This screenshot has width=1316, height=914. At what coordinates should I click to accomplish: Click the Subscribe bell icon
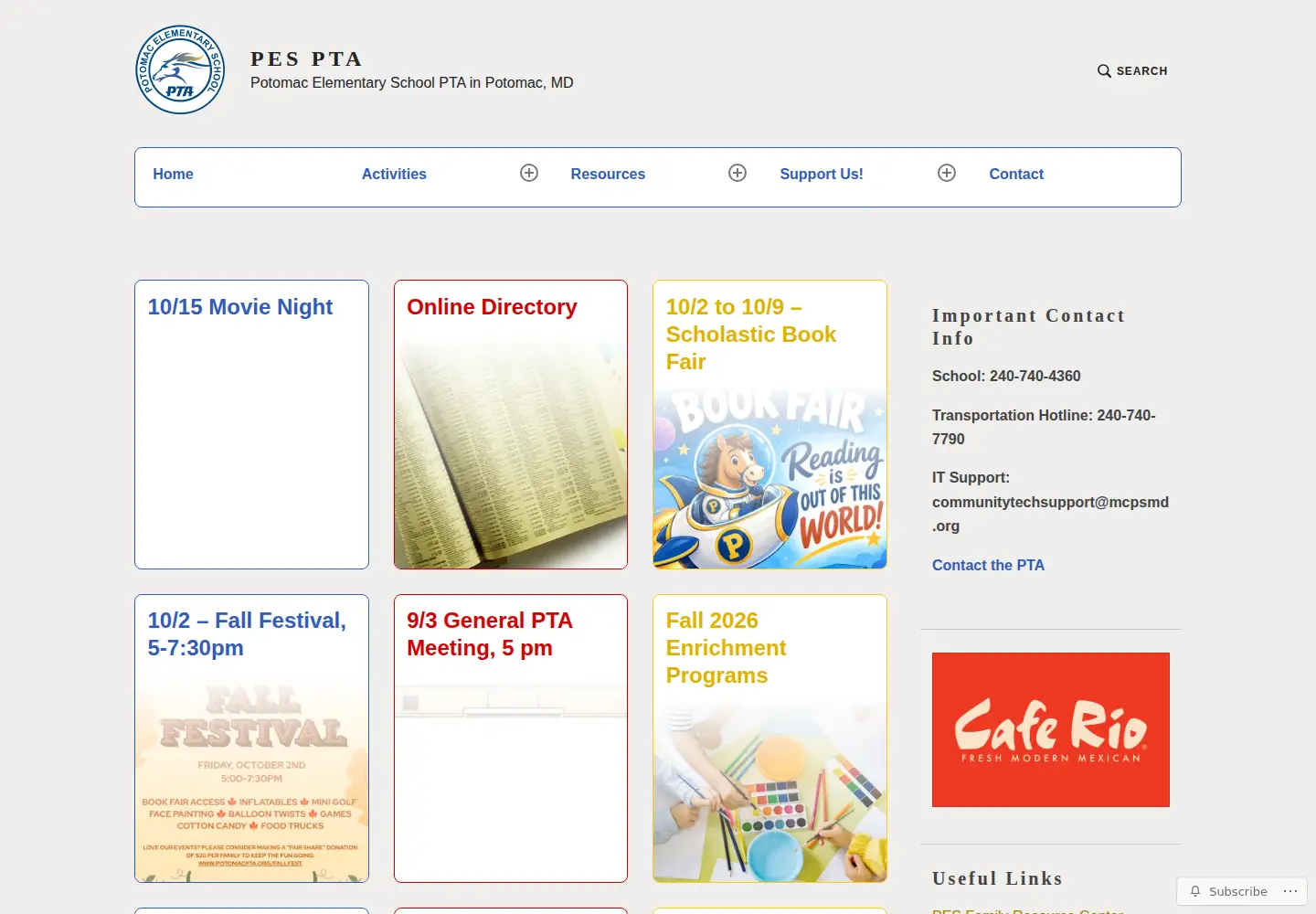click(x=1195, y=891)
